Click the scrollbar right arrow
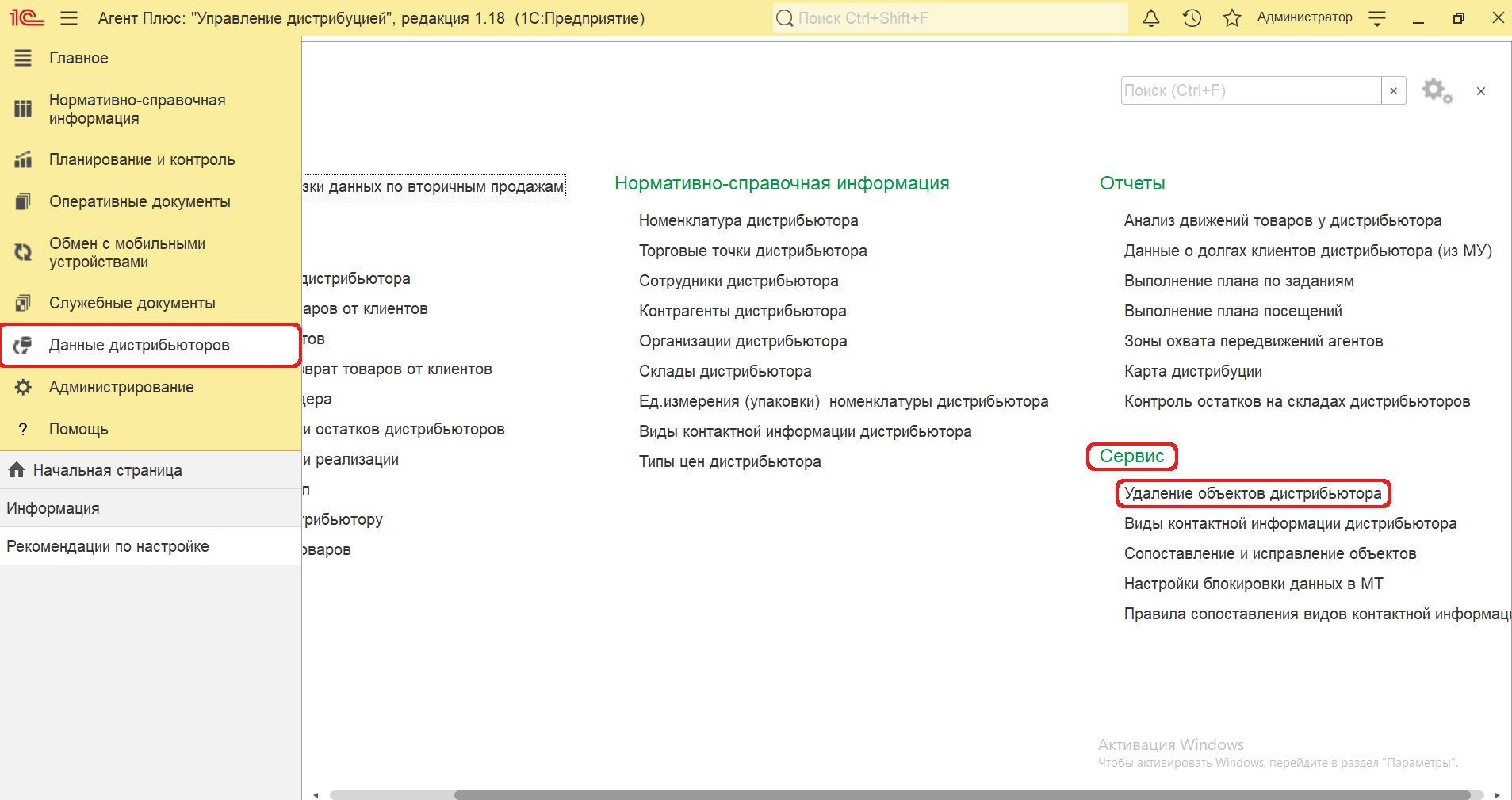Viewport: 1512px width, 800px height. [x=1497, y=794]
